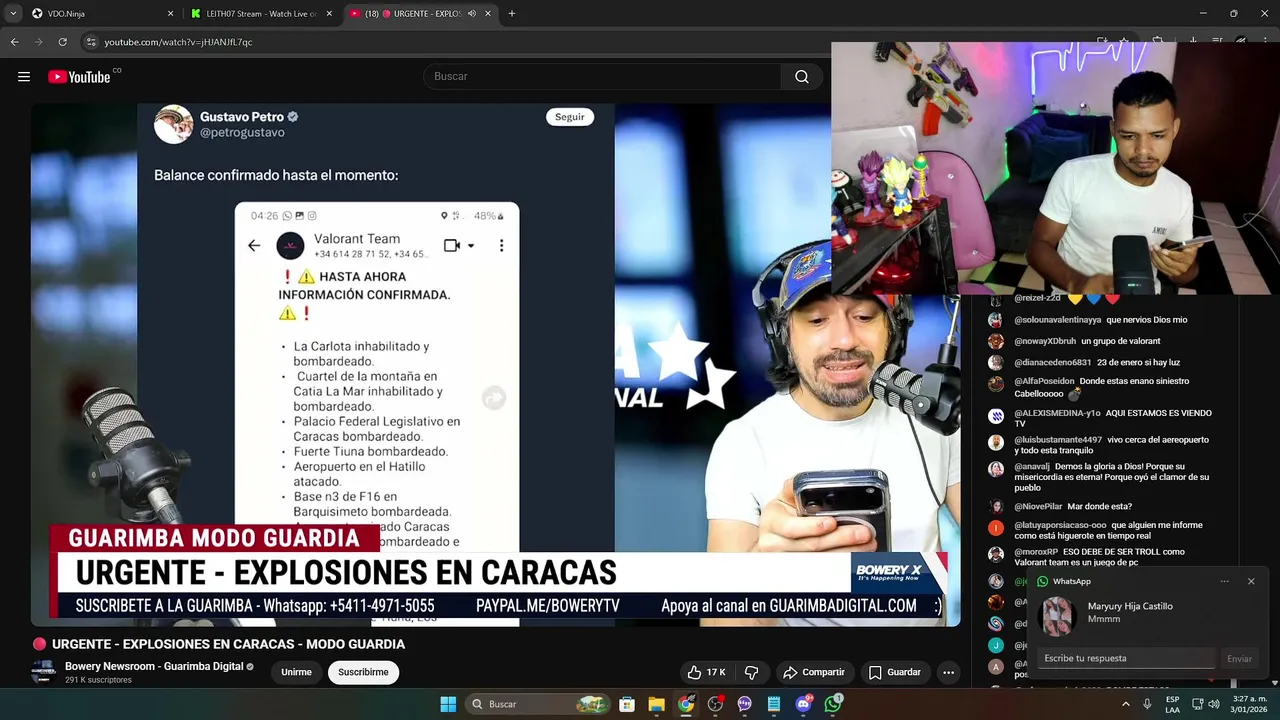Click the youtube.com address bar URL
The image size is (1280, 720).
(178, 42)
